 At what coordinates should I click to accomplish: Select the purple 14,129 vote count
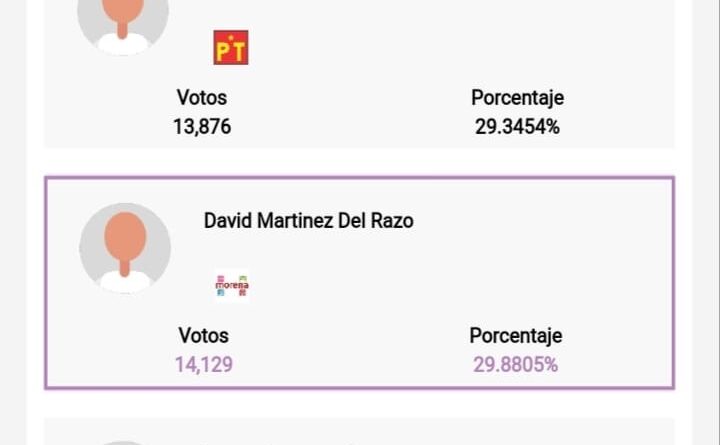(x=204, y=365)
